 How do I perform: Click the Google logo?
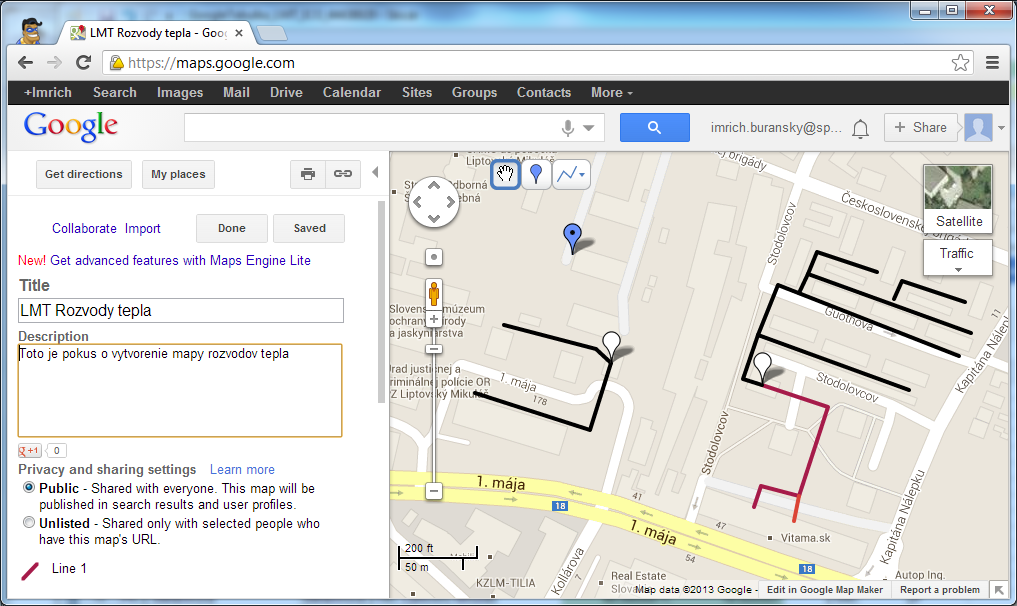pyautogui.click(x=71, y=126)
